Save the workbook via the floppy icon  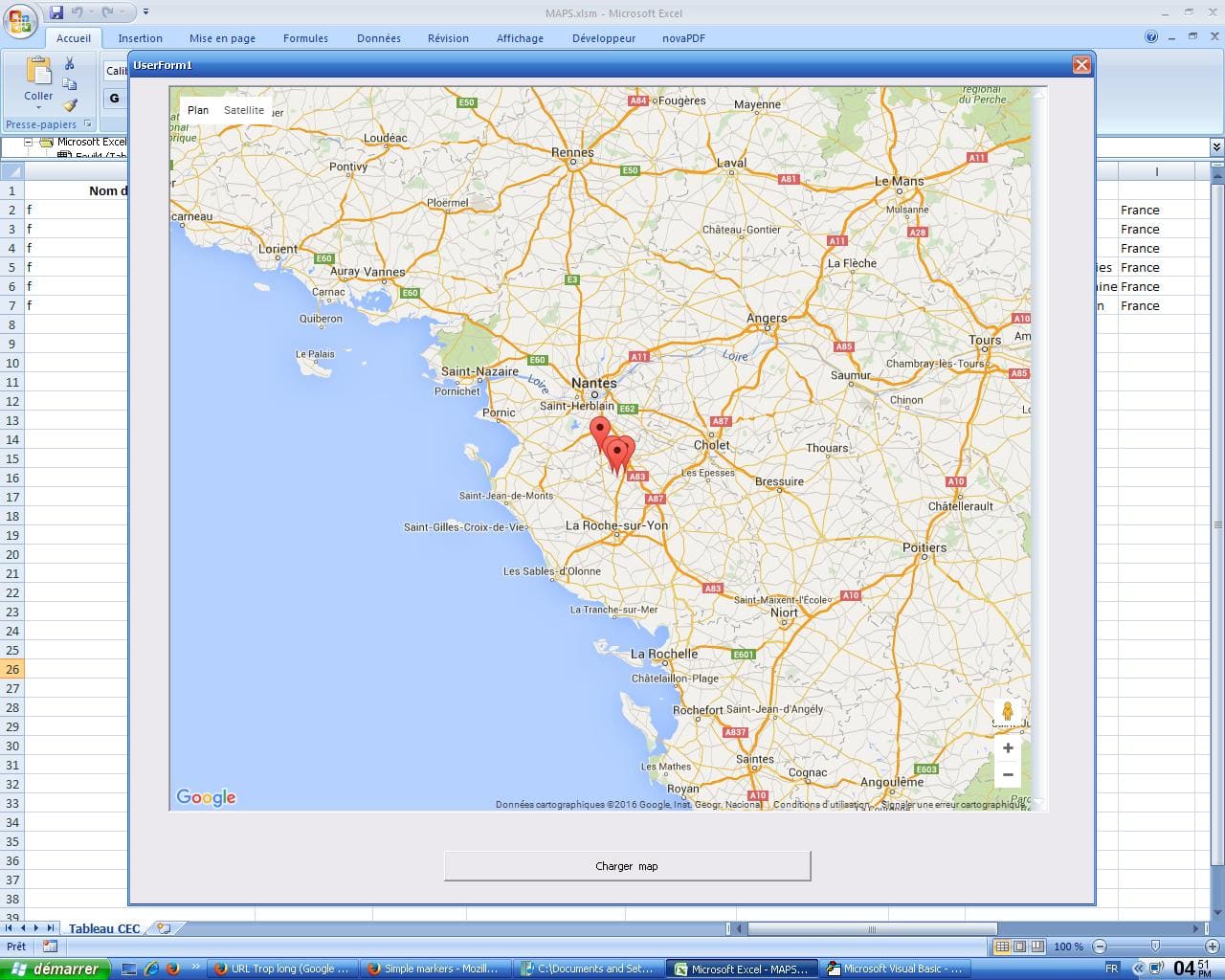(x=56, y=12)
